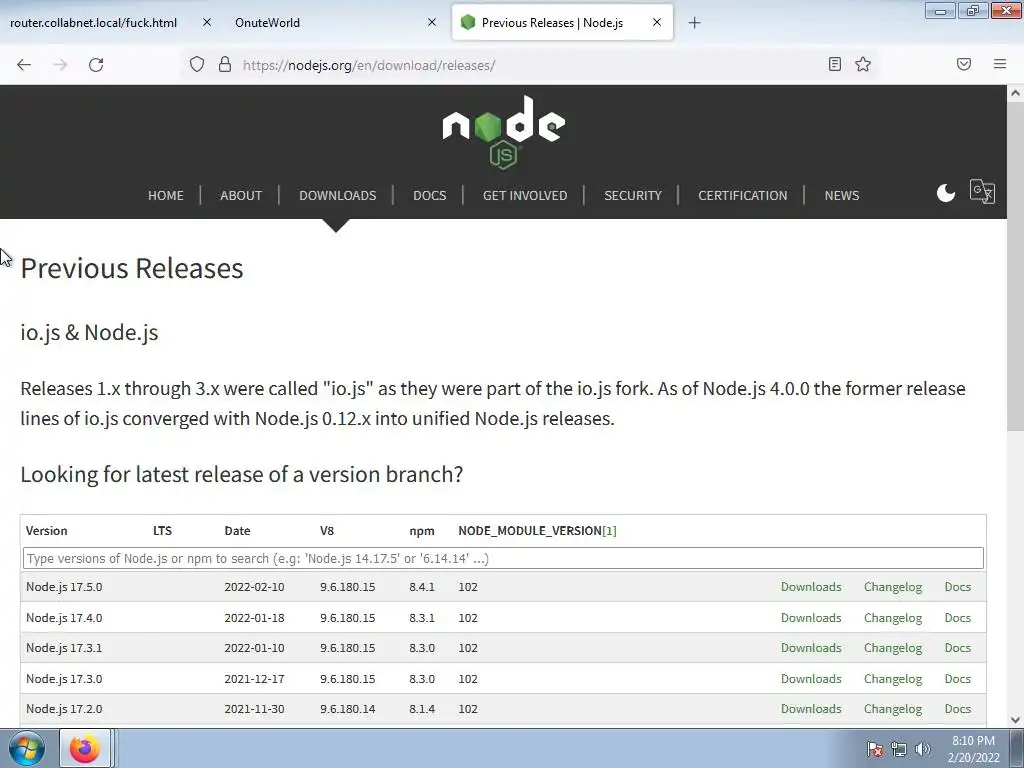The height and width of the screenshot is (768, 1024).
Task: Open the SECURITY navigation item
Action: pyautogui.click(x=633, y=195)
